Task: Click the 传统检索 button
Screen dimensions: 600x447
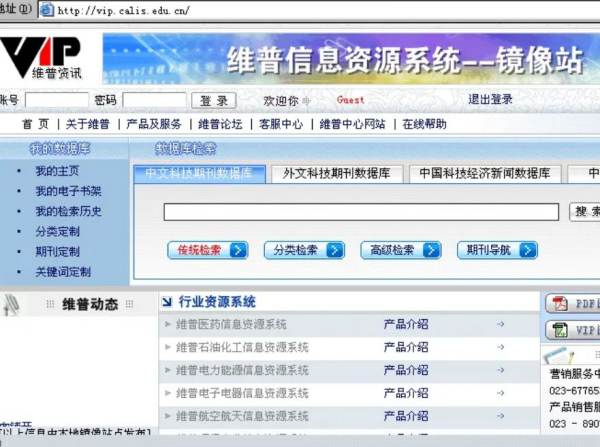Action: 208,250
